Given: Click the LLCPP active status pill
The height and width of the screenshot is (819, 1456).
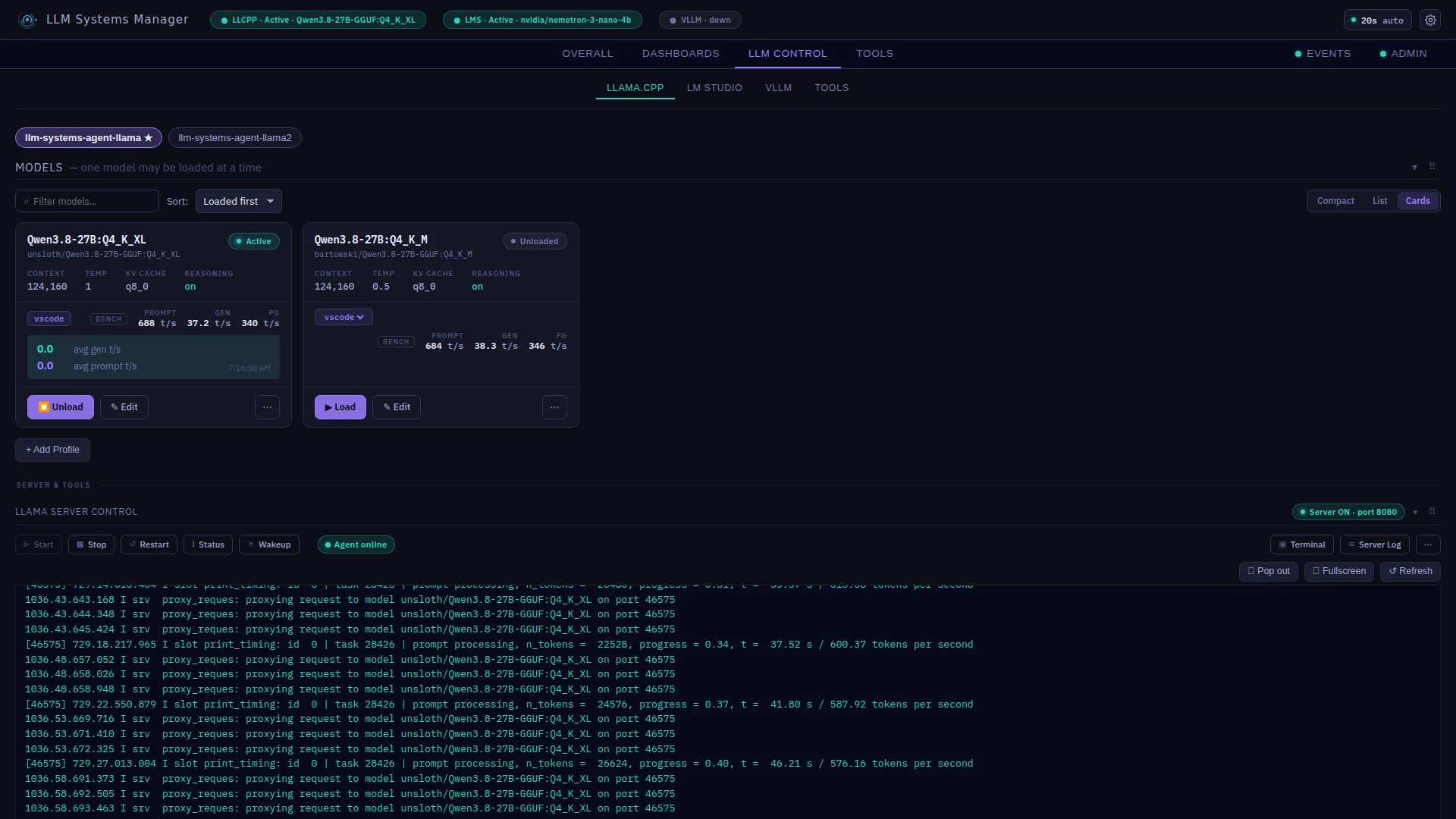Looking at the screenshot, I should (318, 20).
